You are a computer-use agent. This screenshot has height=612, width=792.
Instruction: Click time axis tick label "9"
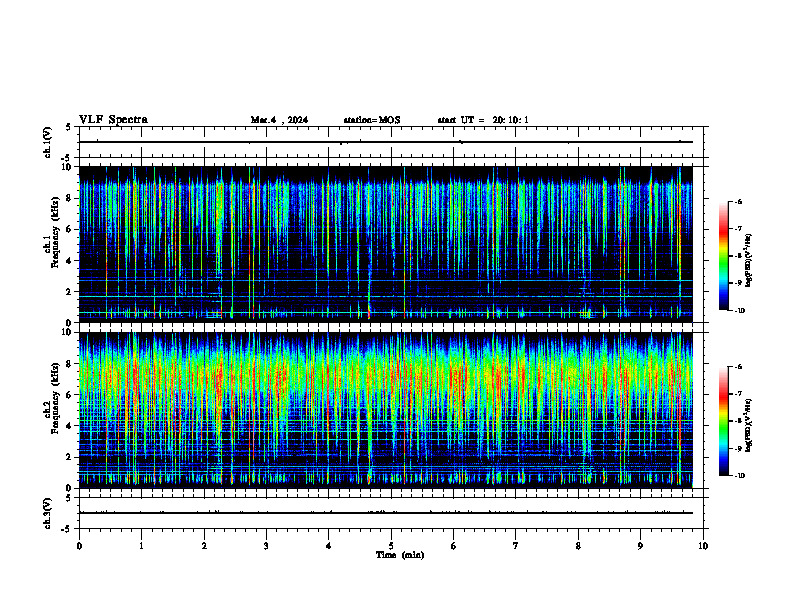[640, 546]
